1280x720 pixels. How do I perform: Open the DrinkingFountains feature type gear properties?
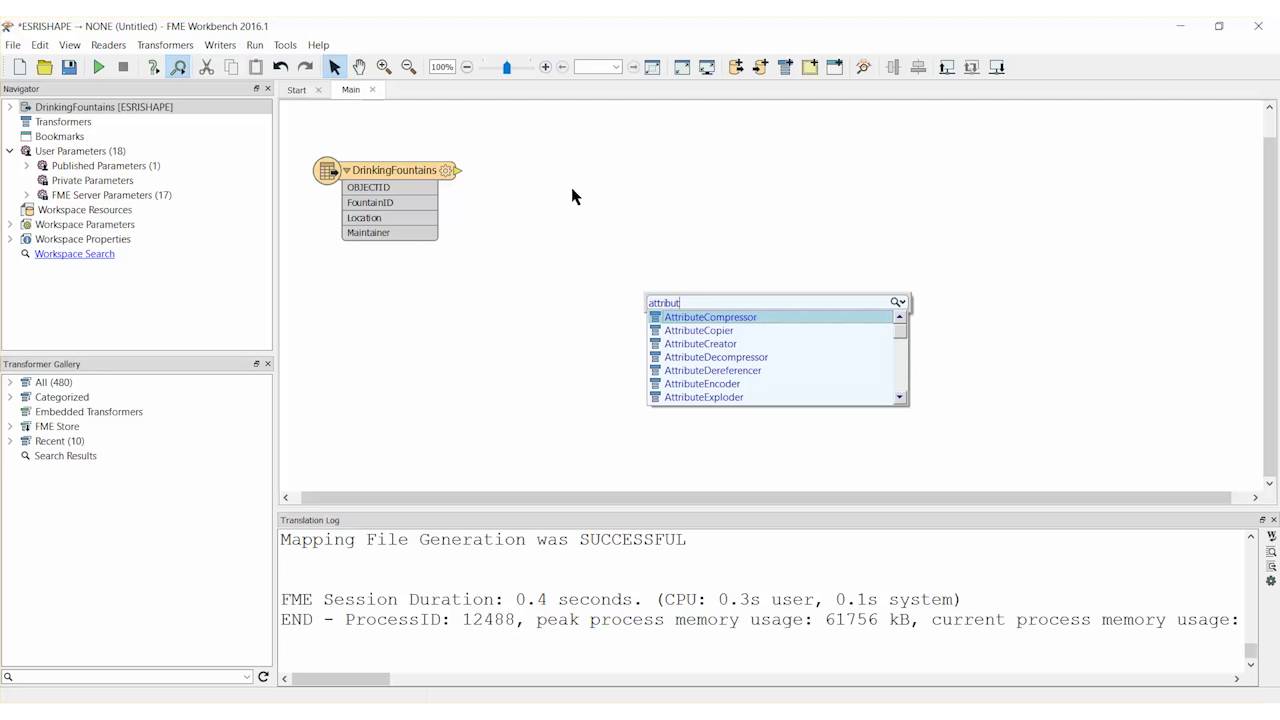click(445, 170)
